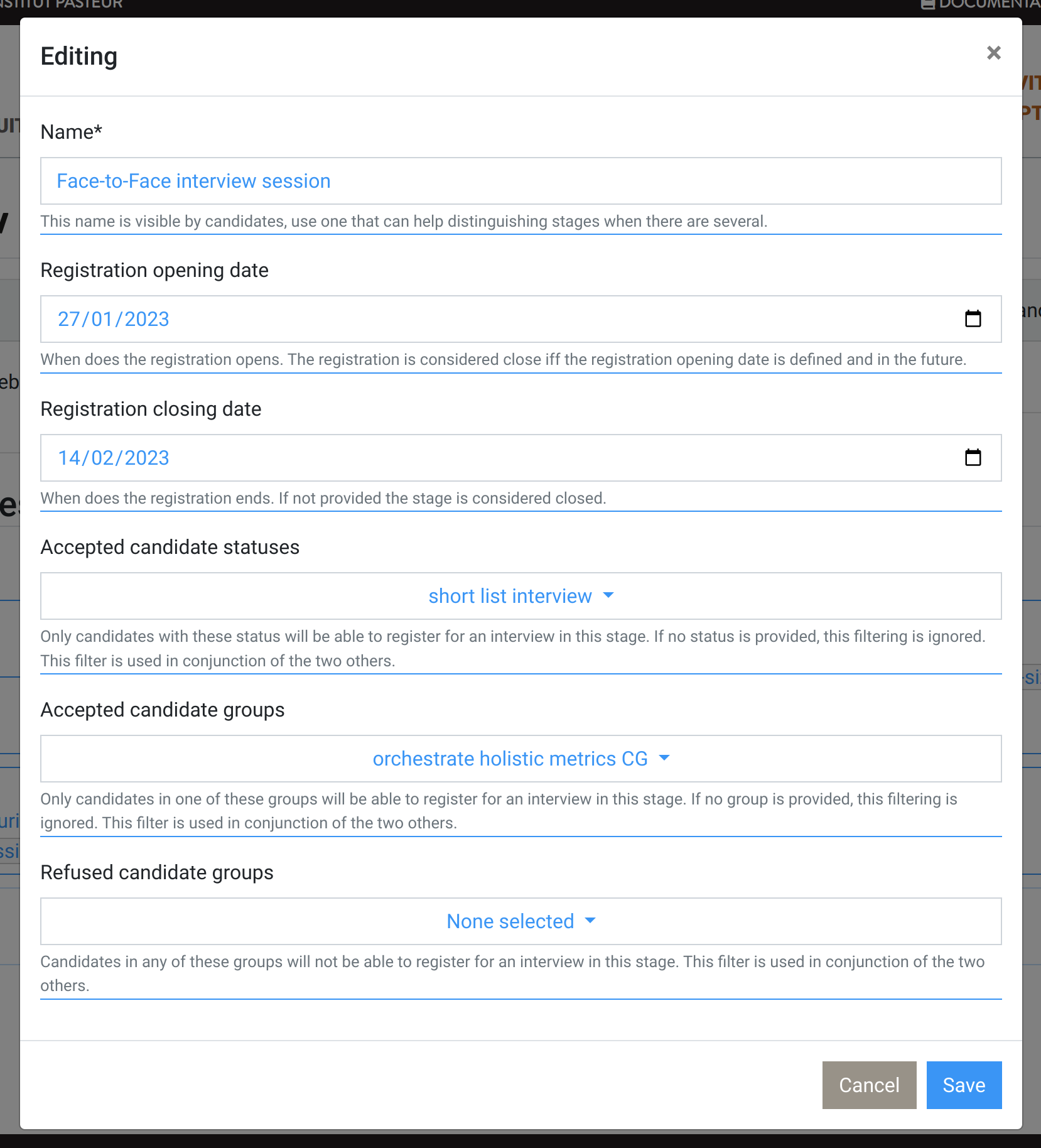
Task: Open the orchestrate holistic metrics CG dropdown
Action: pos(520,759)
